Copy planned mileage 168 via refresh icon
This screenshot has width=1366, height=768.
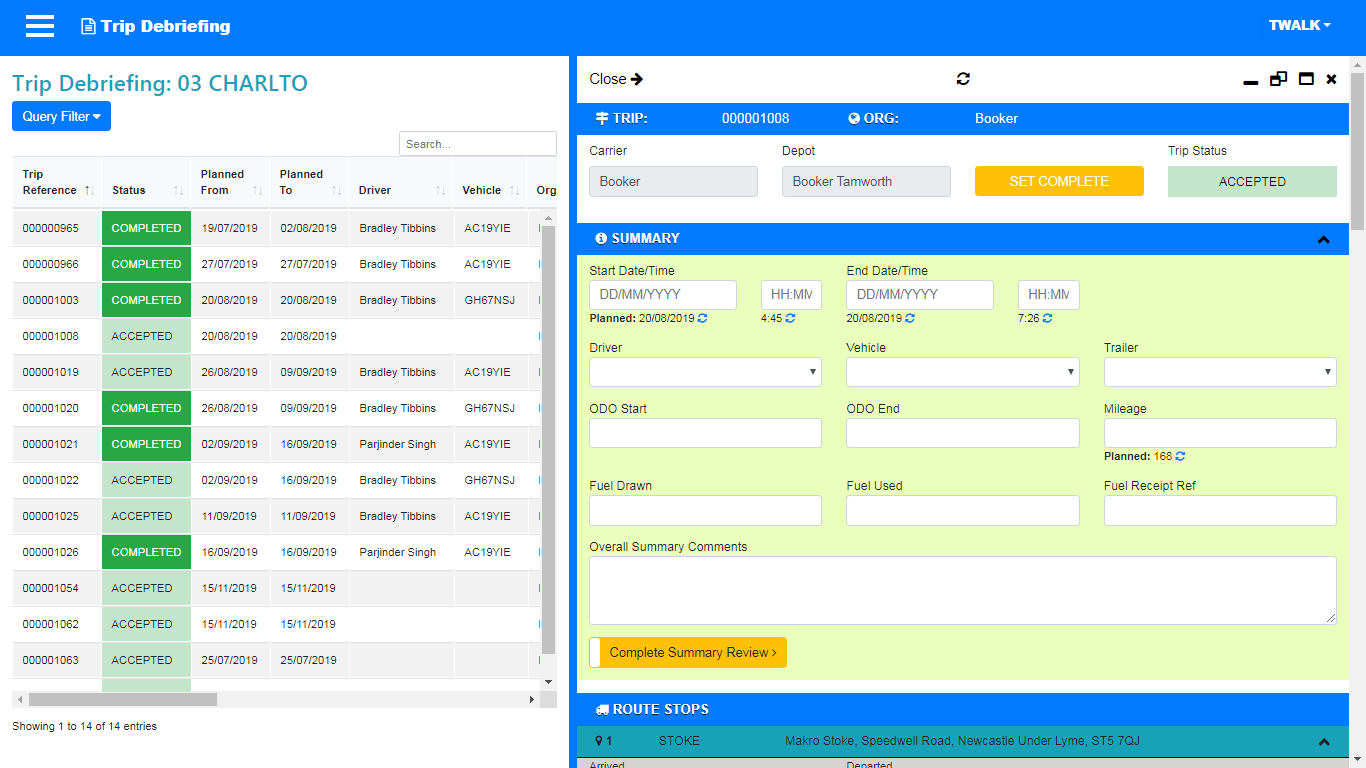click(1180, 456)
